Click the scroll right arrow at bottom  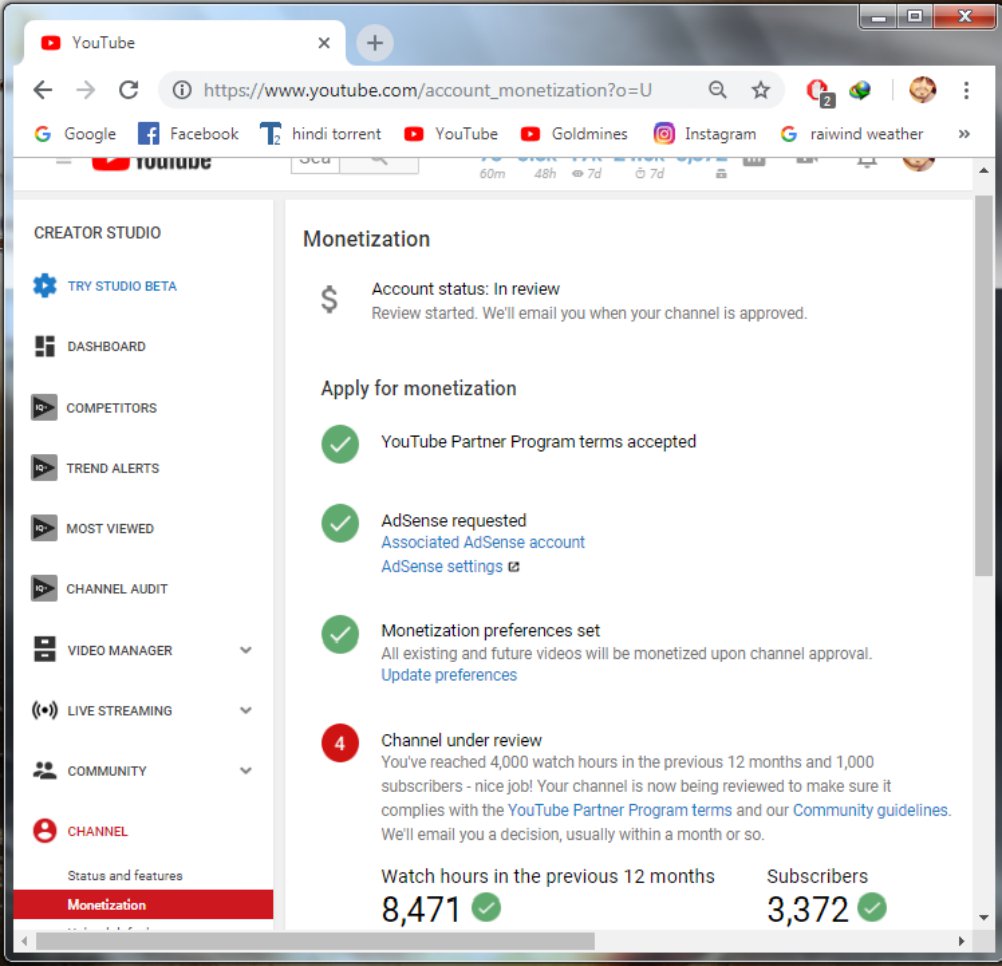pos(961,941)
